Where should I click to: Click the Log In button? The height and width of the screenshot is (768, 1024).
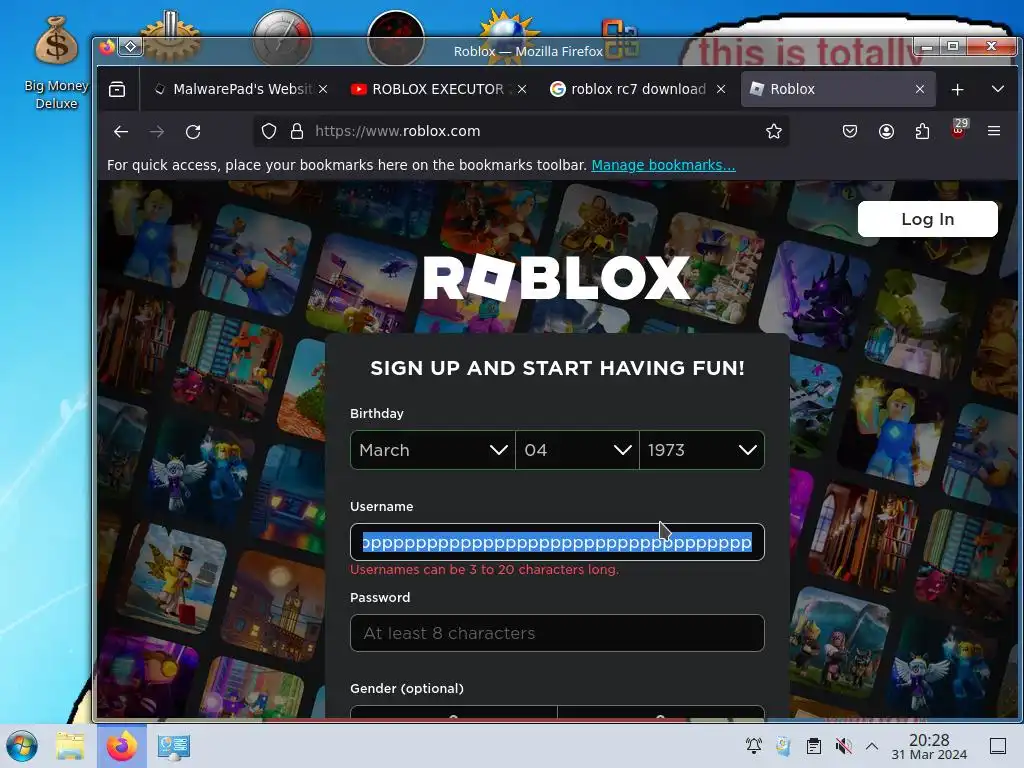(927, 219)
